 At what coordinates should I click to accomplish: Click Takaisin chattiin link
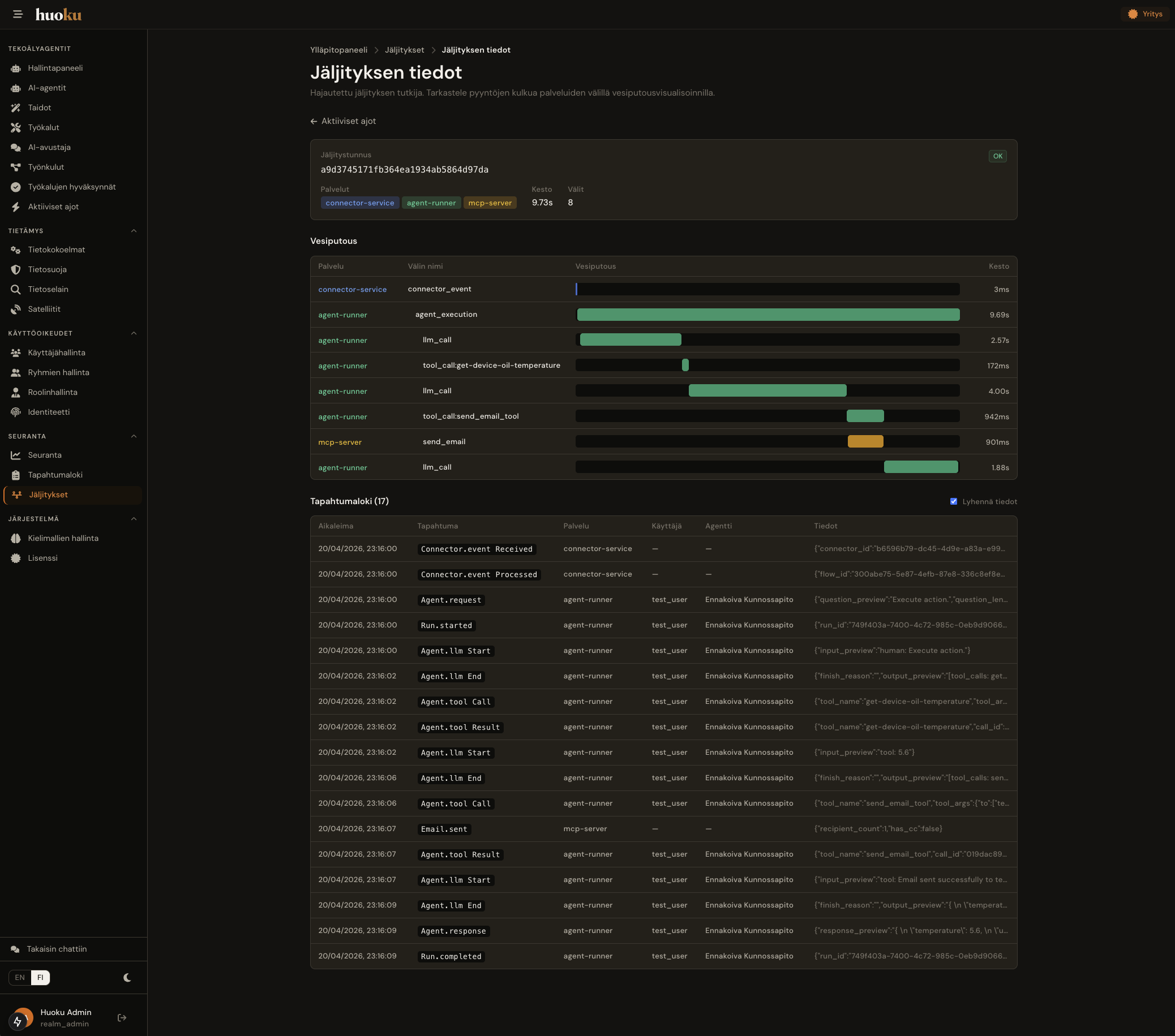[57, 949]
